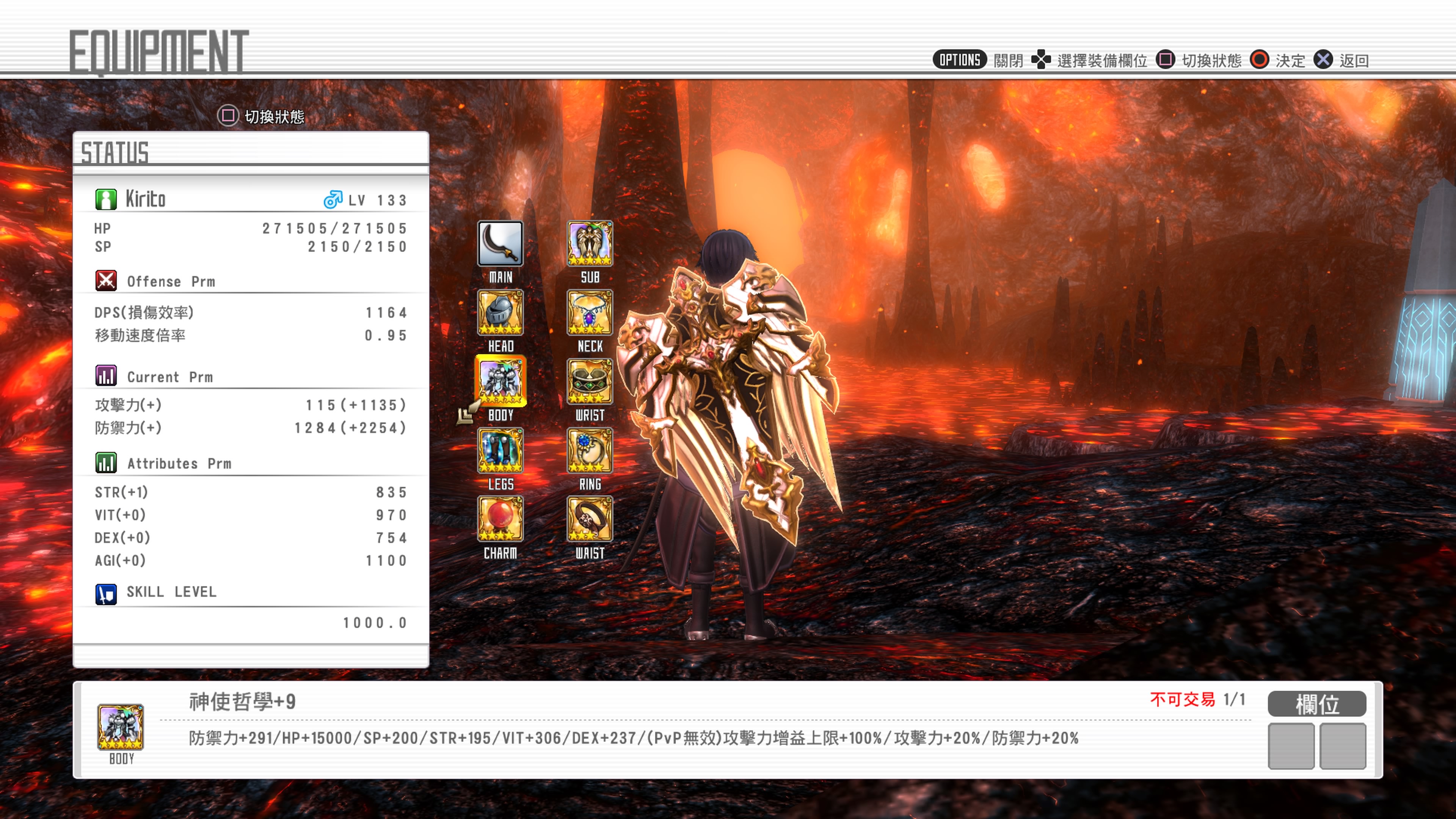Screen dimensions: 1456x819
Task: Click the AGI(+0) attribute row
Action: [x=251, y=561]
